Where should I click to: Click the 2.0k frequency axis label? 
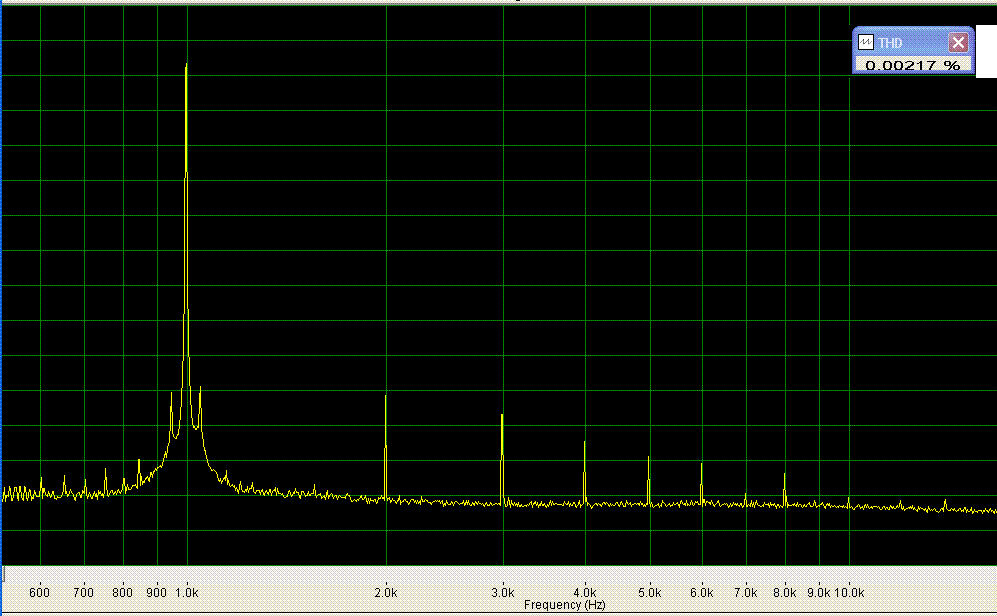click(386, 592)
